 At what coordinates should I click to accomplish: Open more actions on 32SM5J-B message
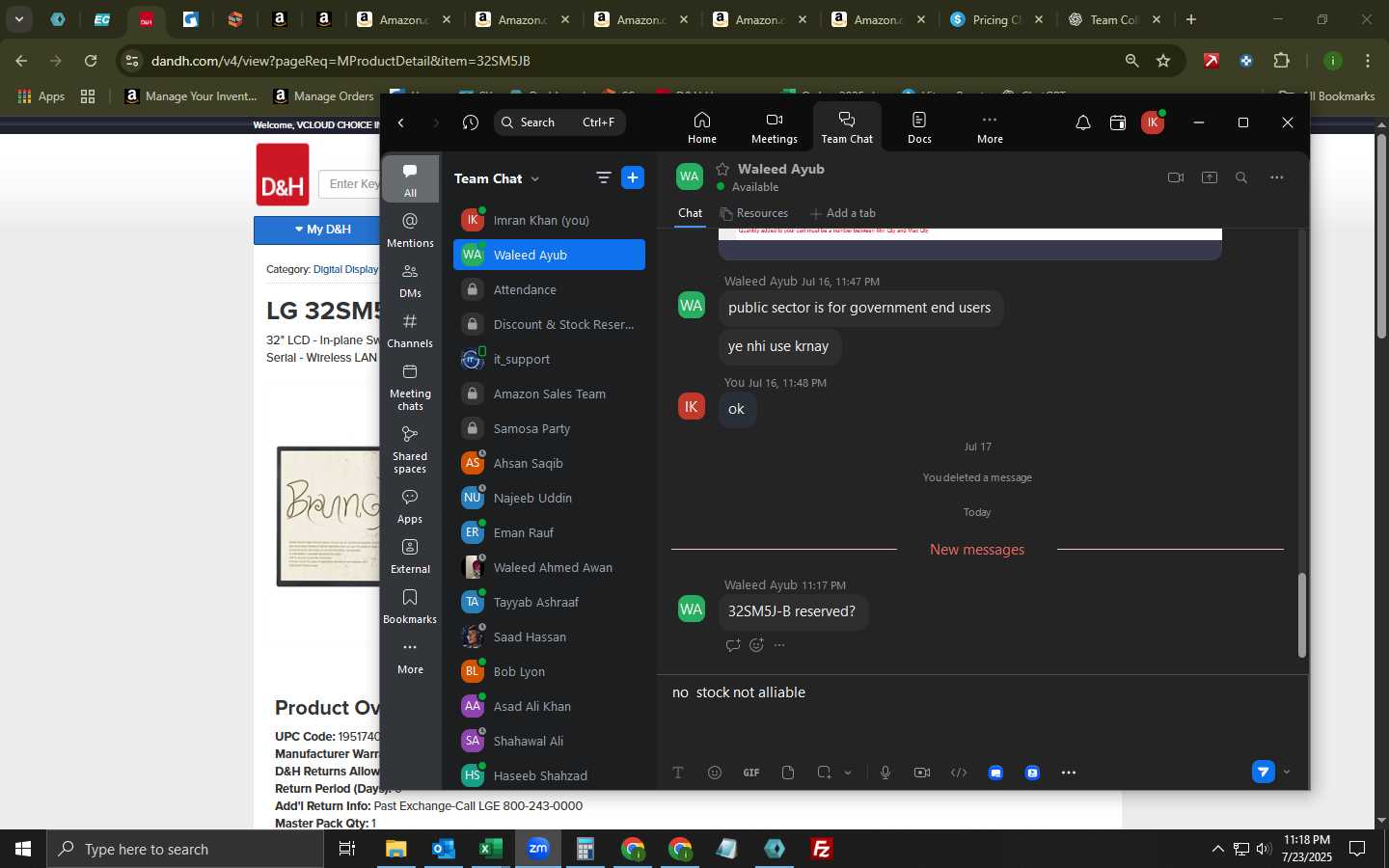coord(779,645)
